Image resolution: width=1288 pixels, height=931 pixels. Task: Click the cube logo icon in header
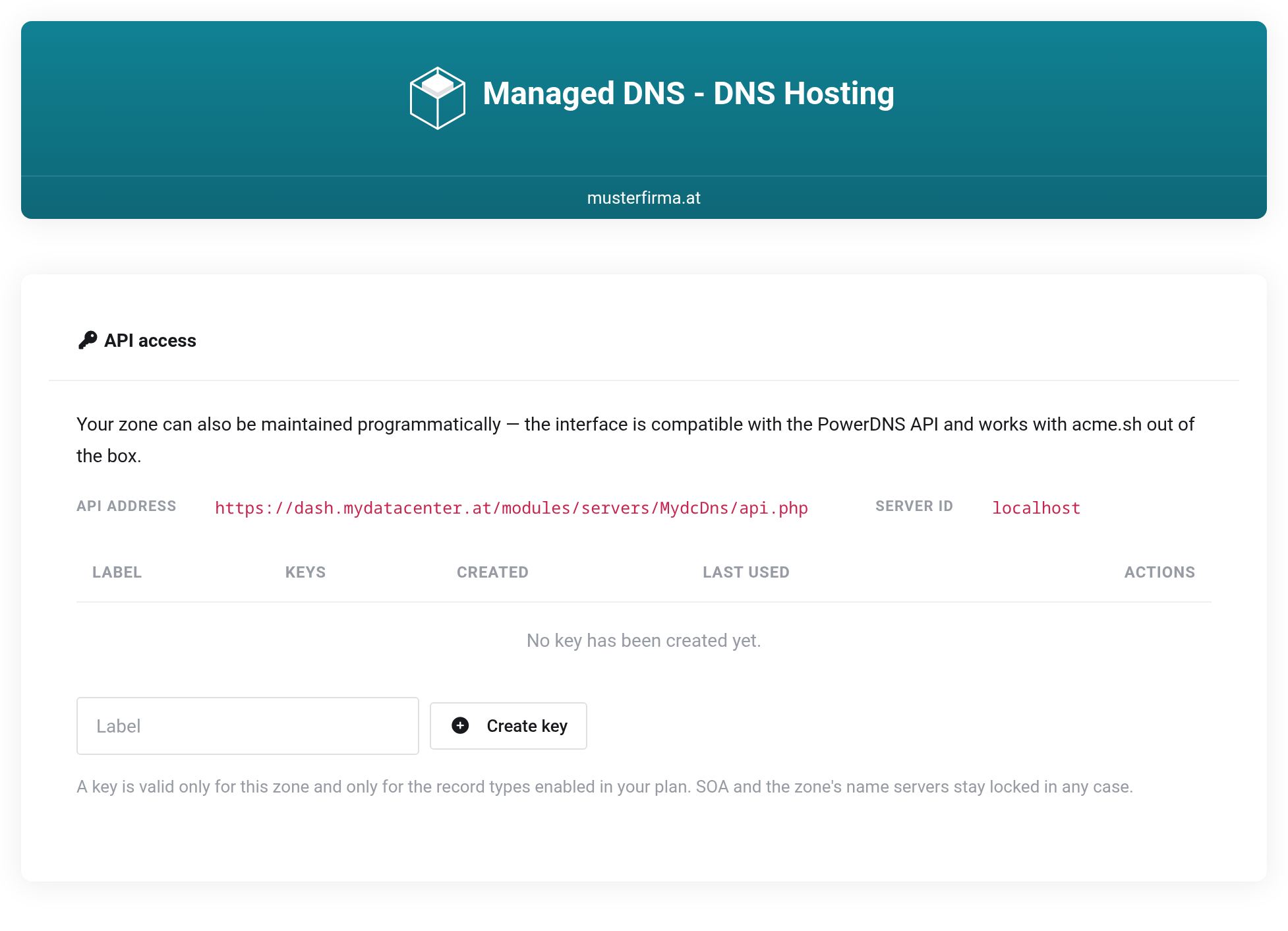437,98
